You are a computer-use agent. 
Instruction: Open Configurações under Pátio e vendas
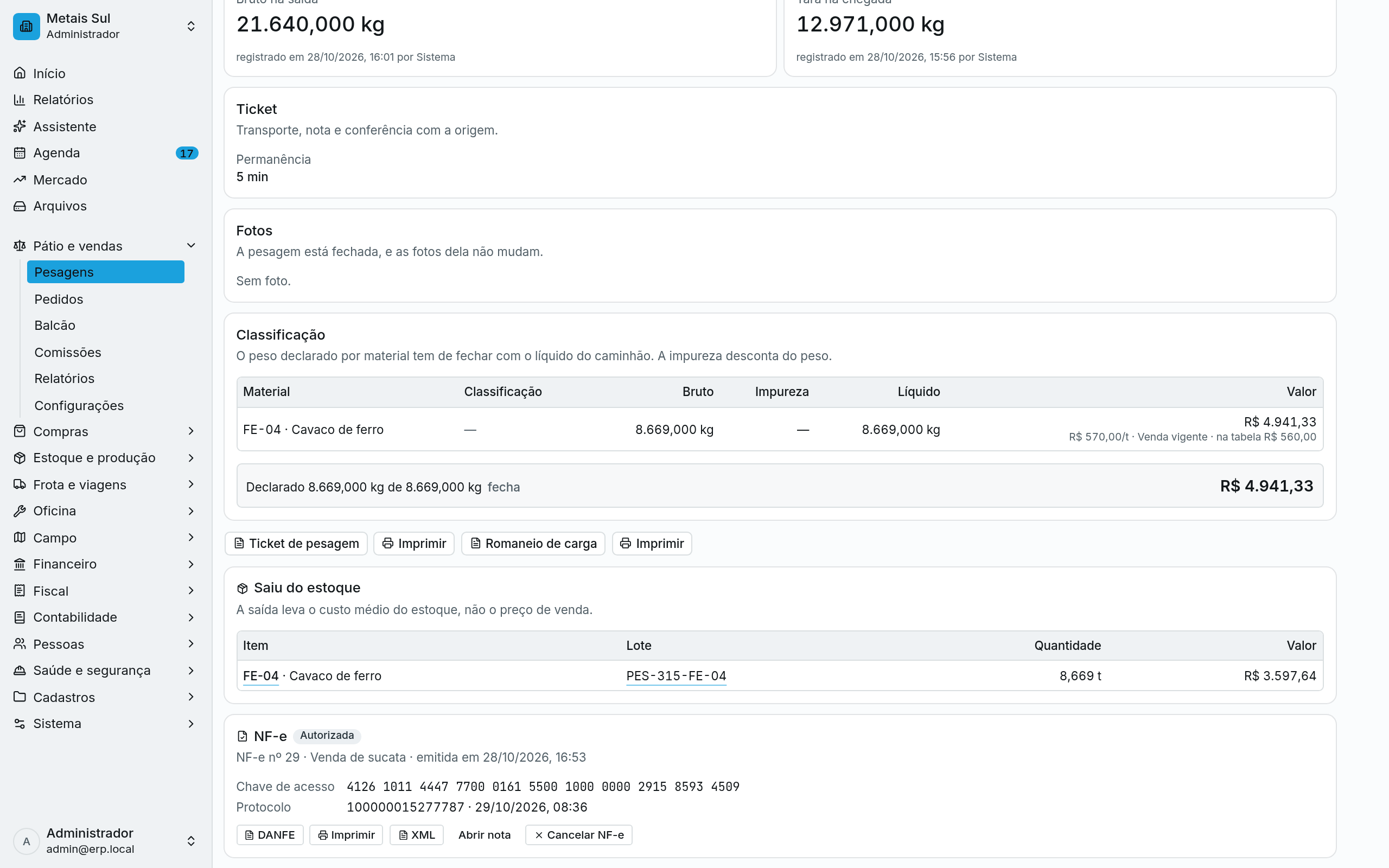click(106, 405)
